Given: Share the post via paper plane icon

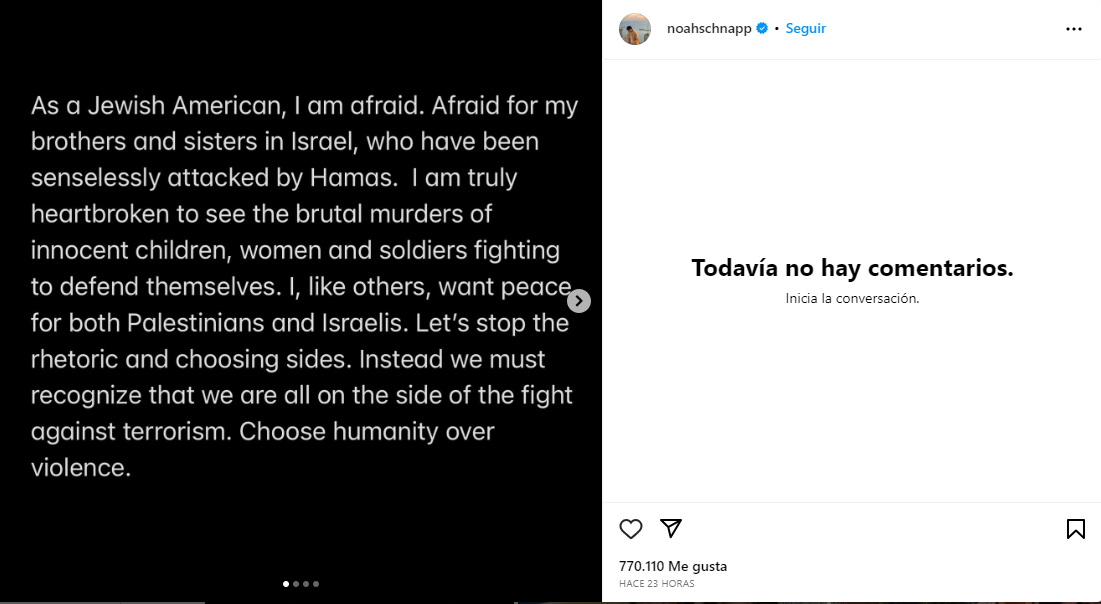Looking at the screenshot, I should pos(671,528).
